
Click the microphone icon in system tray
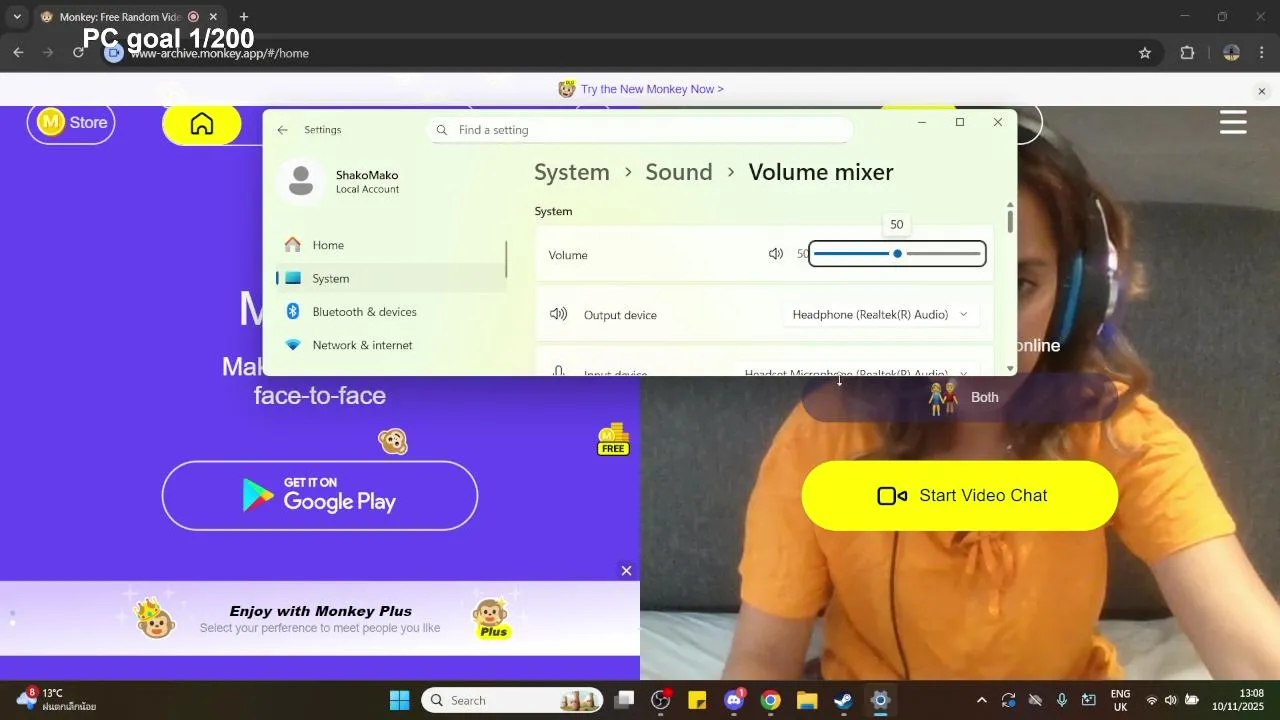pos(1062,700)
